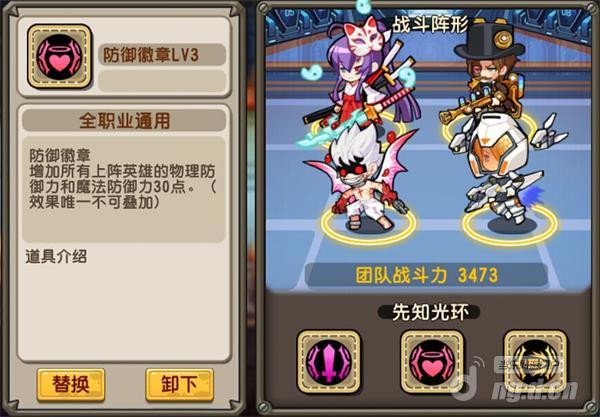
Task: Click the 全职业通用 class label bar
Action: click(x=124, y=121)
